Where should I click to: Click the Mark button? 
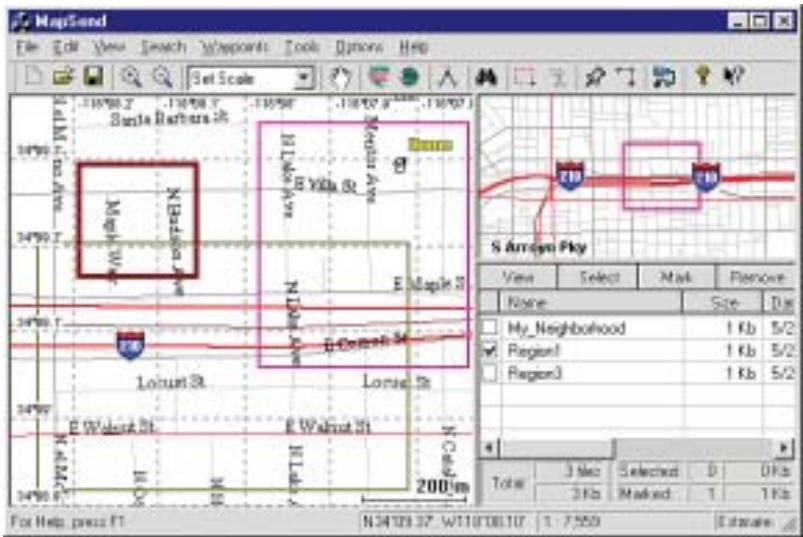point(677,277)
